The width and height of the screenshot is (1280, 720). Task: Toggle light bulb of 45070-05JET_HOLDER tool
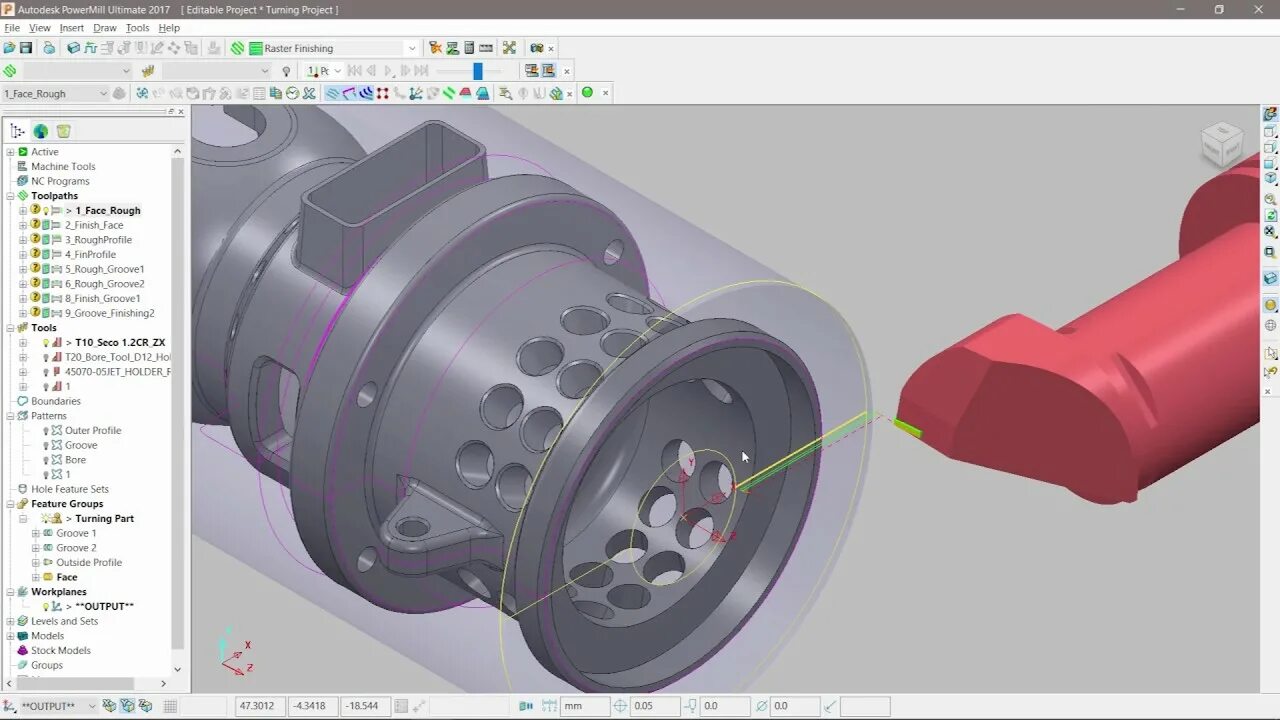coord(46,372)
